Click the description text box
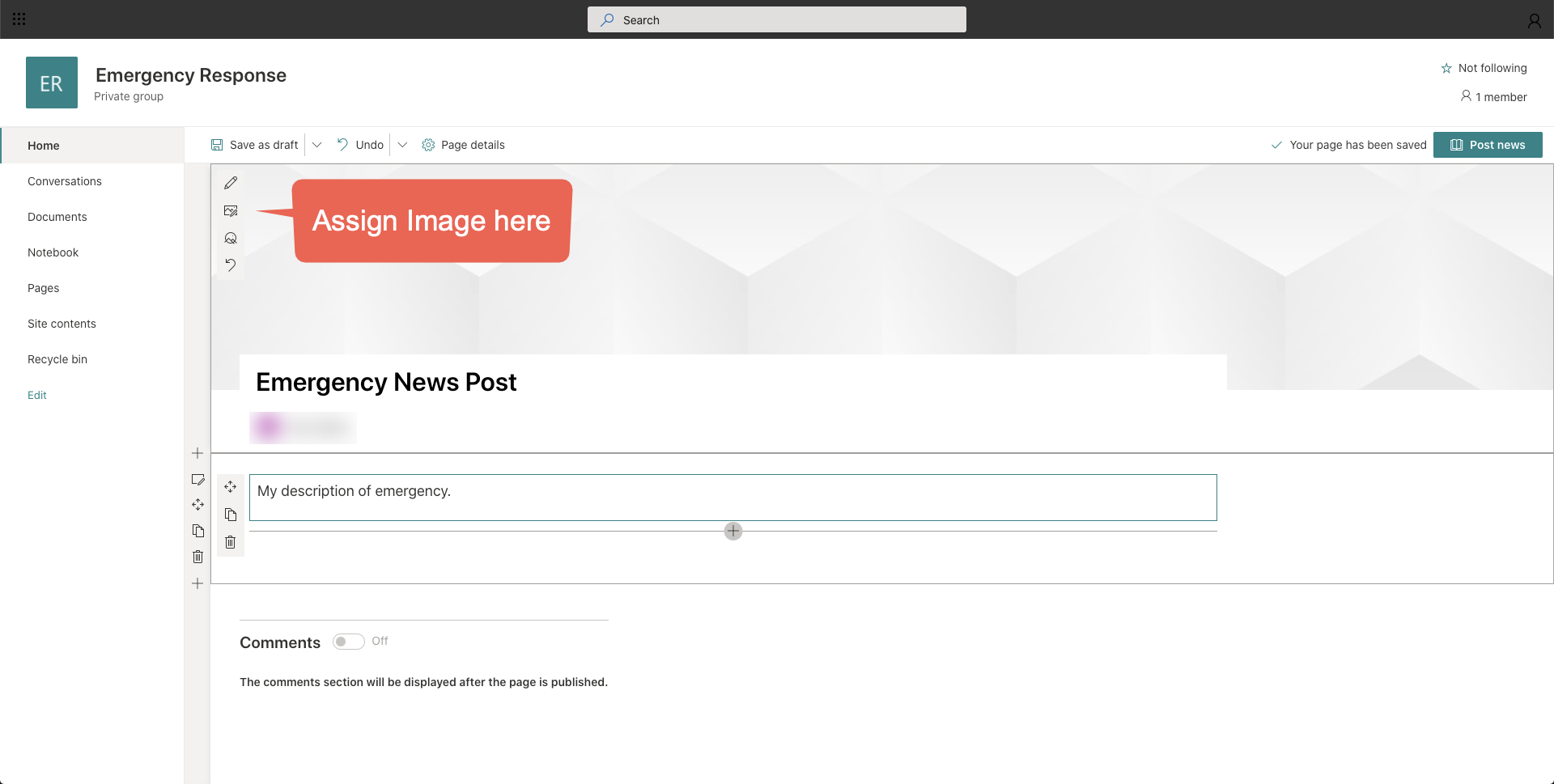 [x=733, y=498]
